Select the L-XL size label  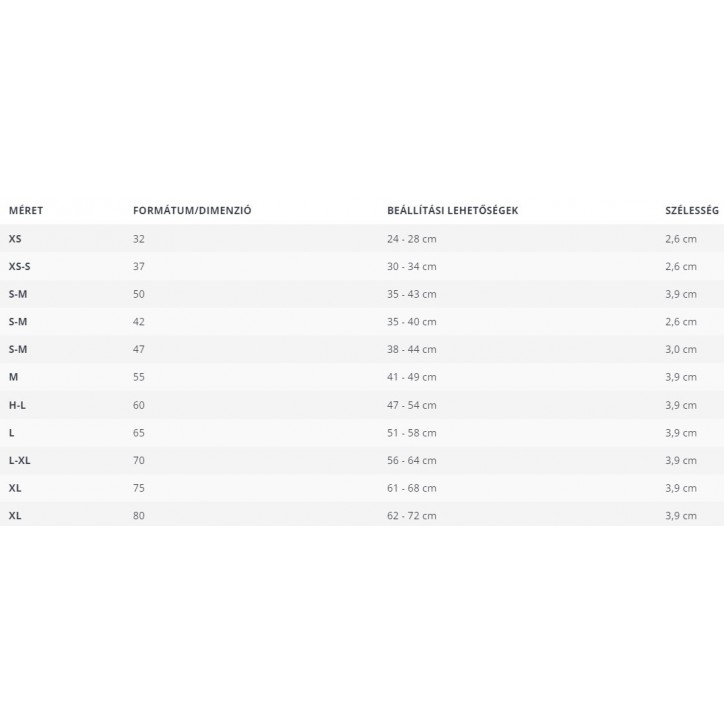click(x=20, y=460)
